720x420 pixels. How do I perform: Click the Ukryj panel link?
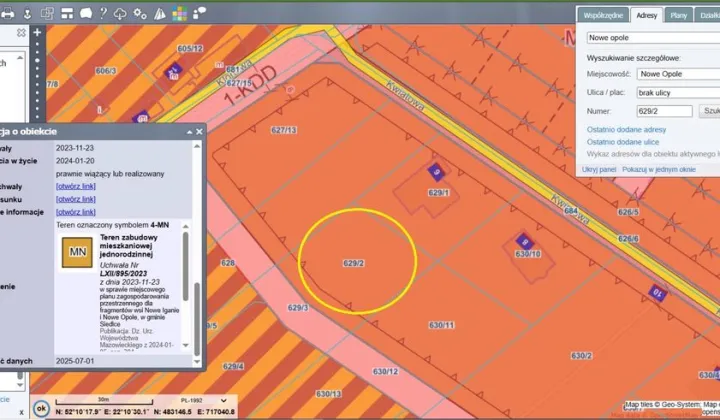pyautogui.click(x=599, y=170)
